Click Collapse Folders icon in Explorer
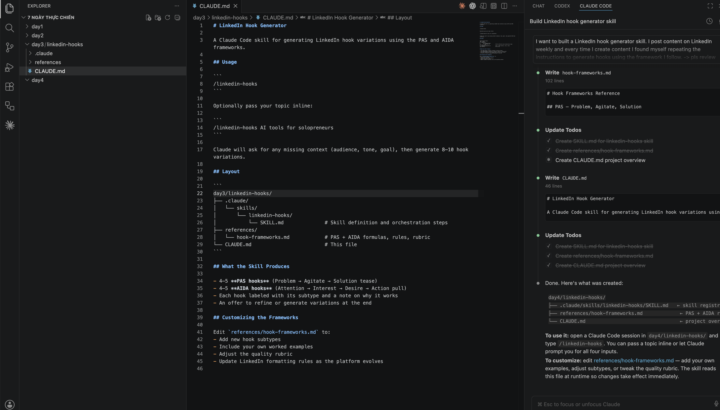The width and height of the screenshot is (720, 410). click(x=177, y=17)
